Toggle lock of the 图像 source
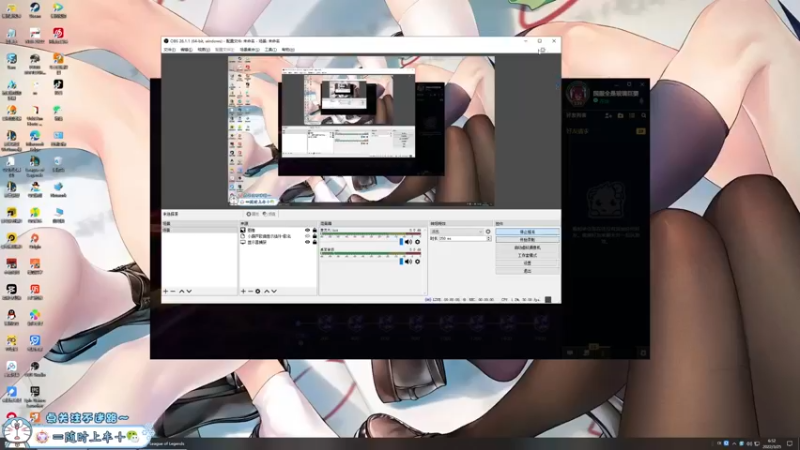This screenshot has width=800, height=450. click(314, 231)
